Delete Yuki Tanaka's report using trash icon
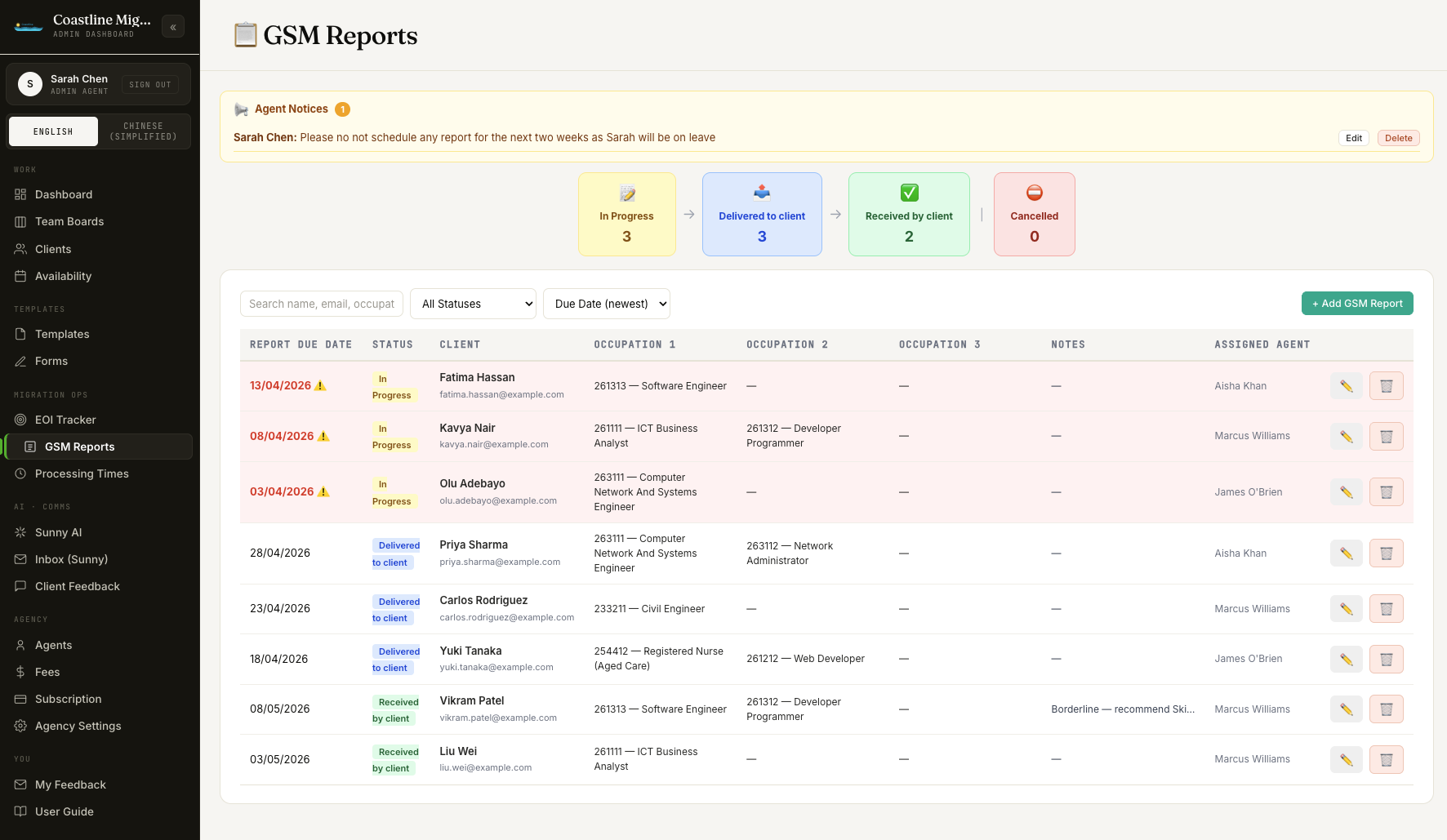 pyautogui.click(x=1387, y=660)
